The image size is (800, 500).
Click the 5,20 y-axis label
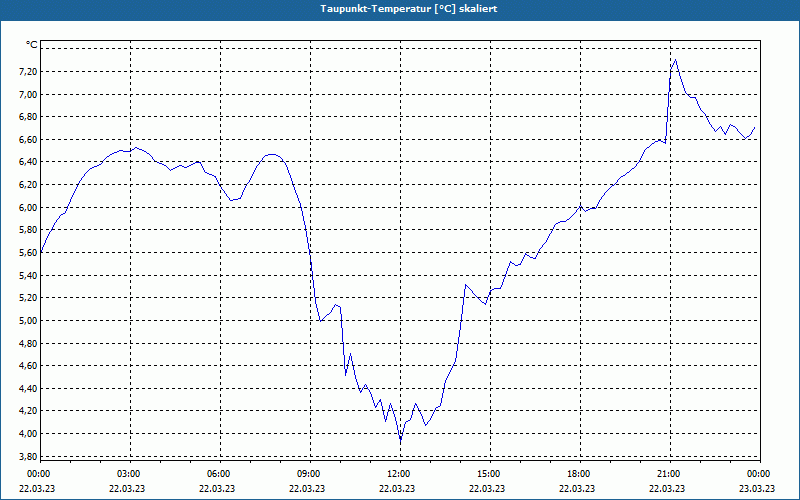(x=28, y=298)
